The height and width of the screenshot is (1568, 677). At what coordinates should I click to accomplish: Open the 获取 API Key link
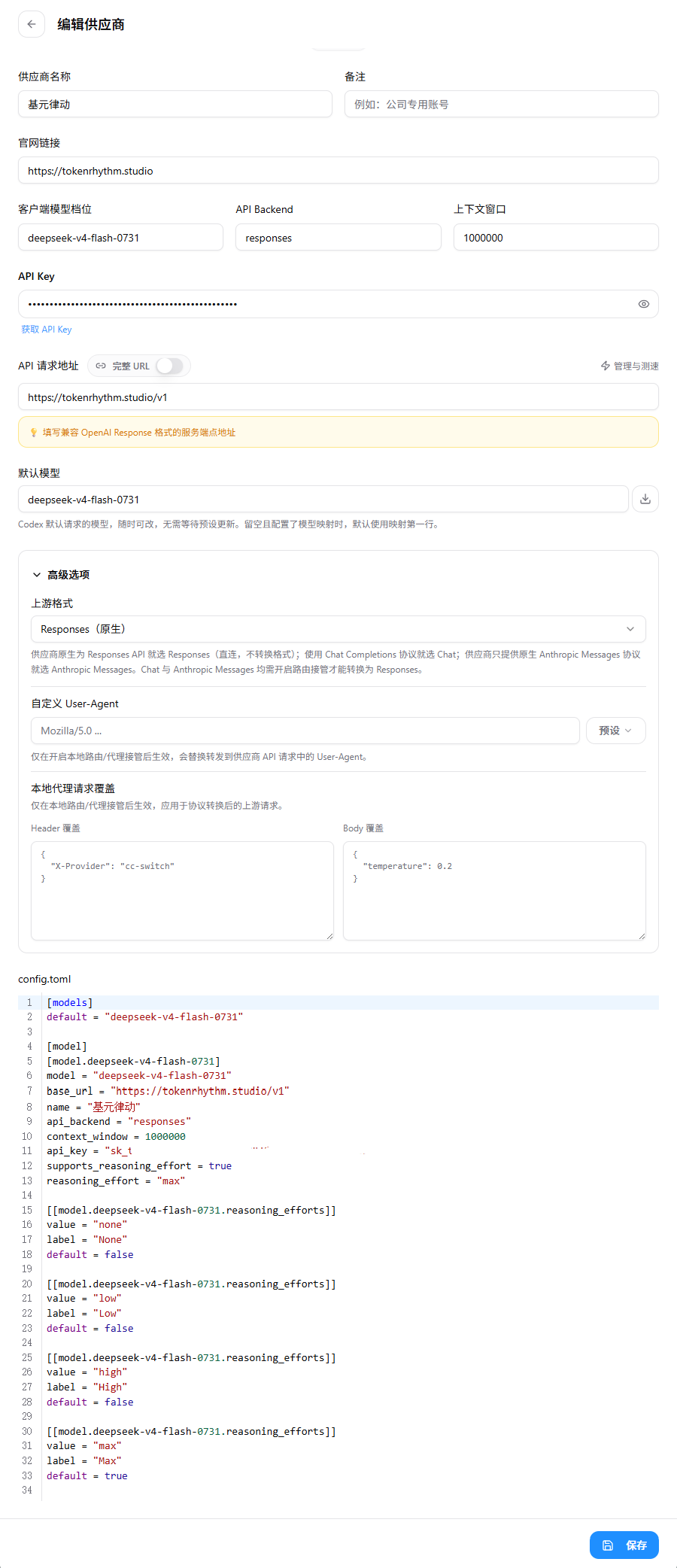click(47, 330)
